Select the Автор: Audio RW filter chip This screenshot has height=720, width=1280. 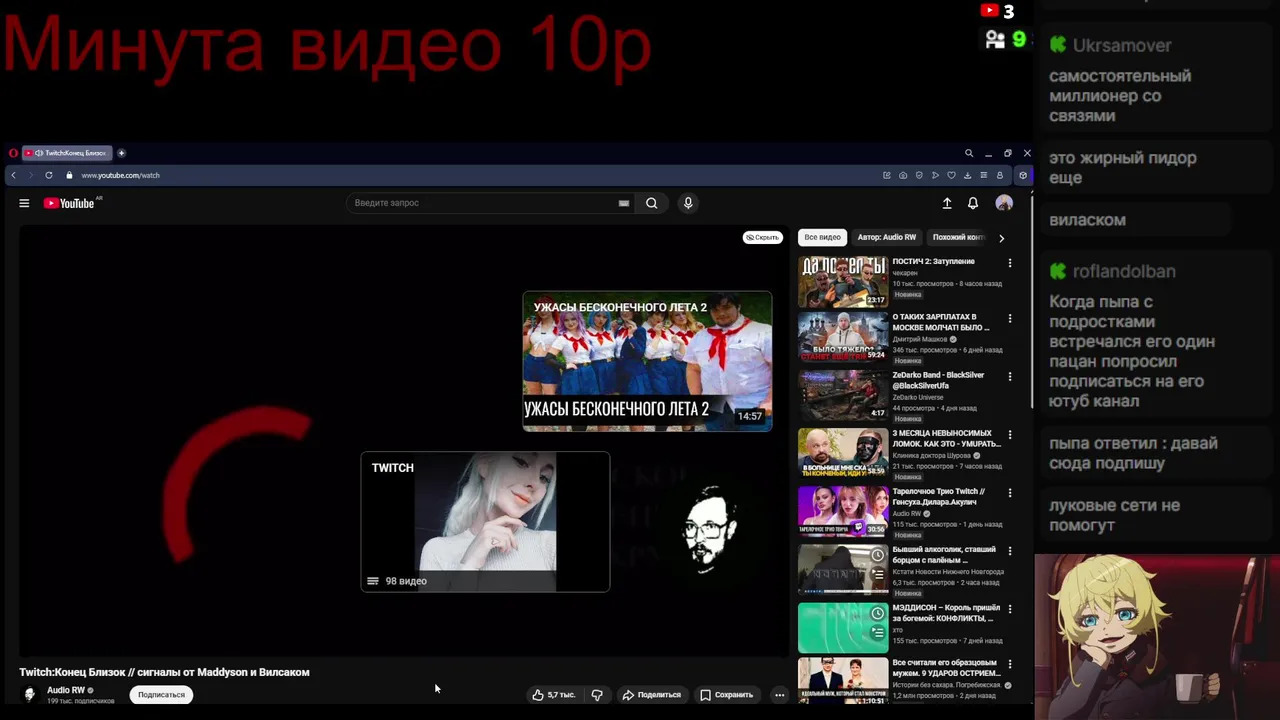[886, 237]
